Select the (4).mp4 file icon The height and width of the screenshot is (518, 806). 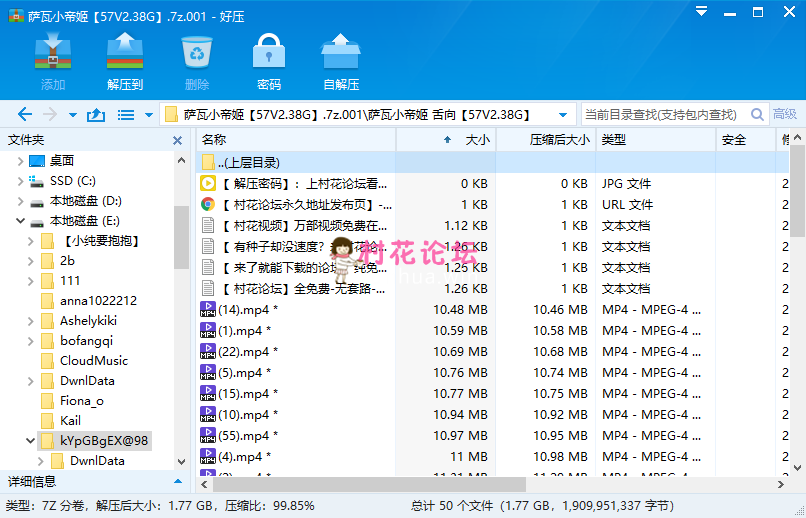(x=208, y=456)
